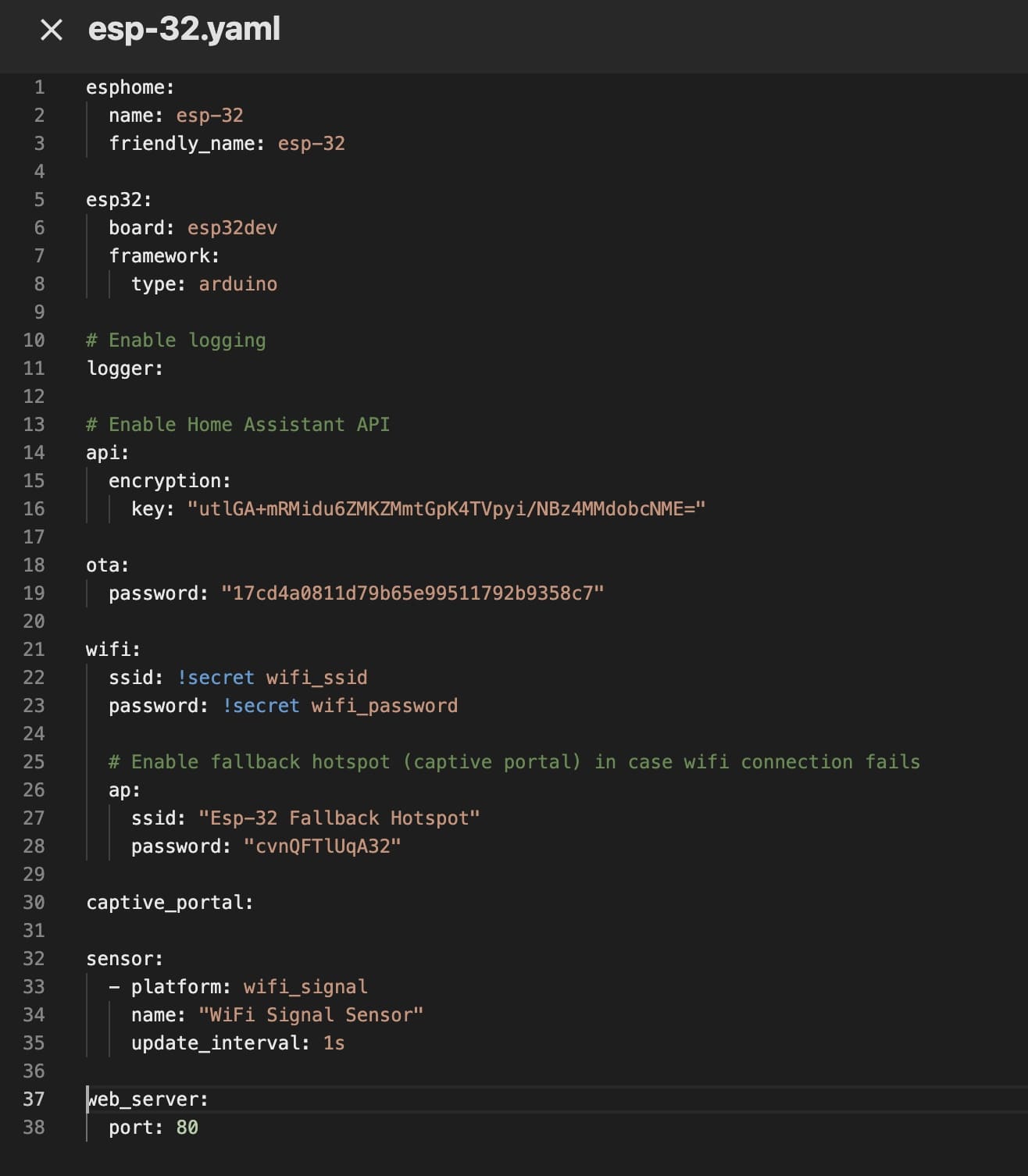Viewport: 1028px width, 1176px height.
Task: Click the !secret wifi_password value
Action: [x=340, y=706]
